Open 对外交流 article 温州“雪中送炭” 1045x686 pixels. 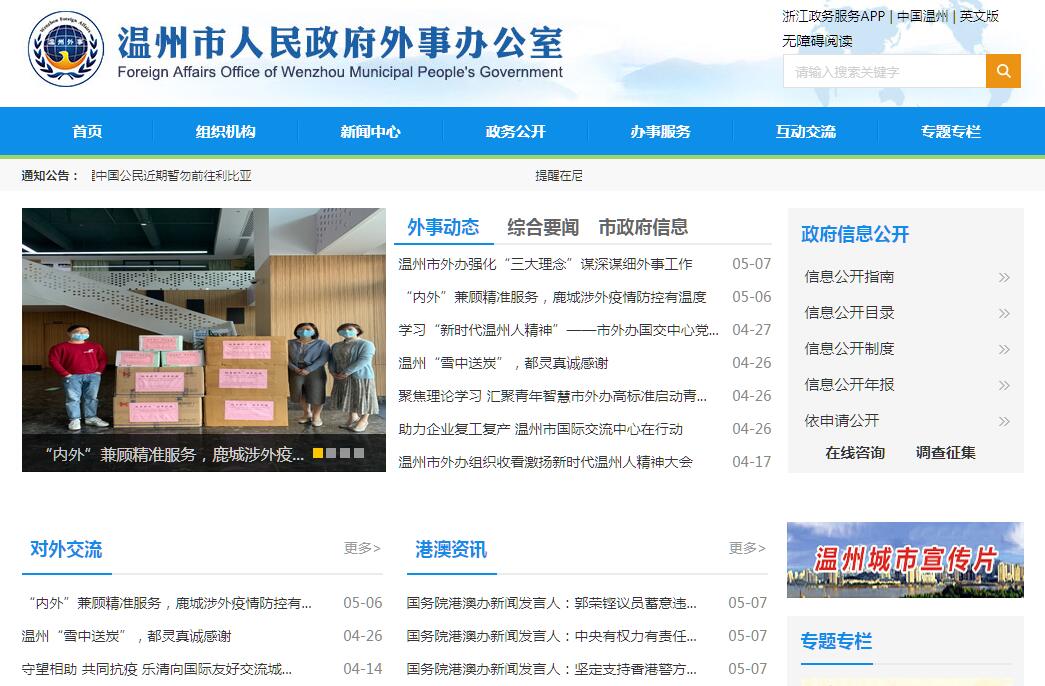point(126,637)
